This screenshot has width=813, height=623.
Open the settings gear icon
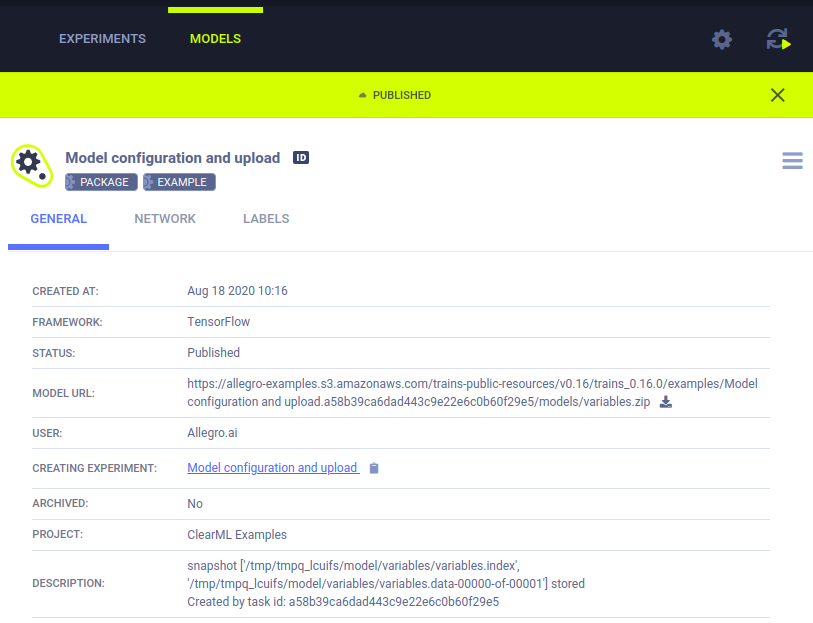click(x=721, y=39)
